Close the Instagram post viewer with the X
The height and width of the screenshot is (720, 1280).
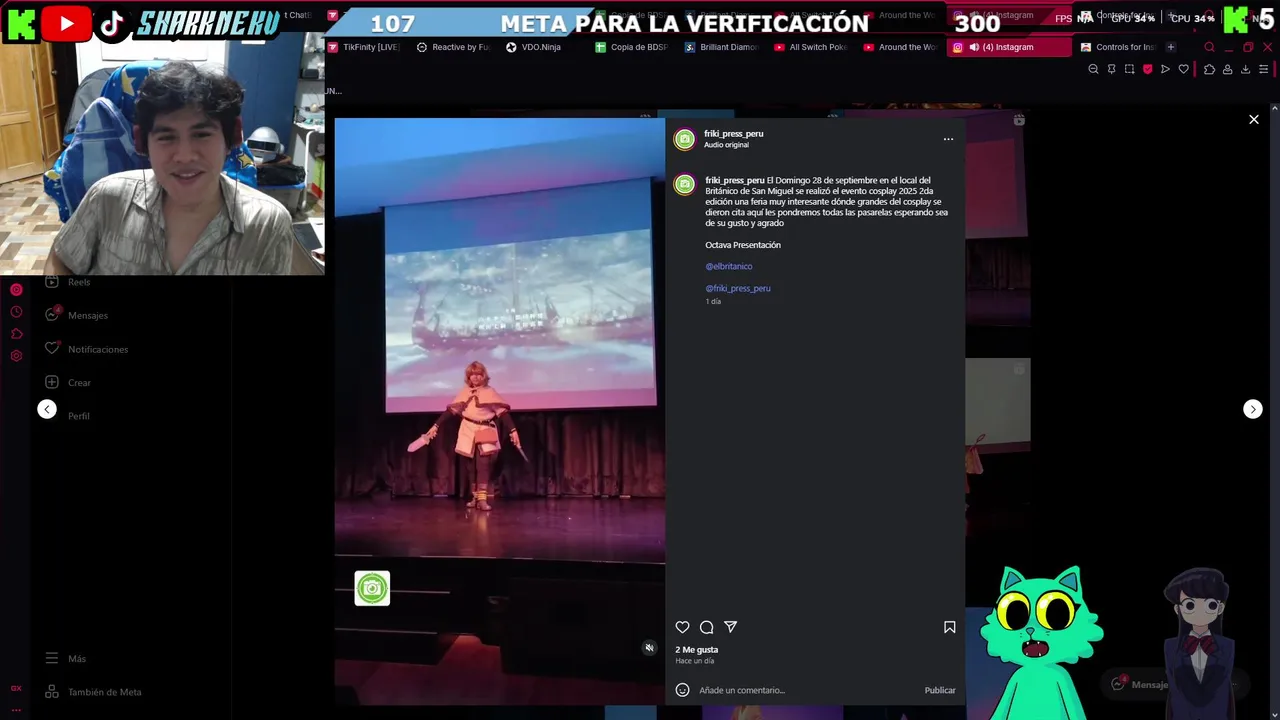pyautogui.click(x=1253, y=119)
